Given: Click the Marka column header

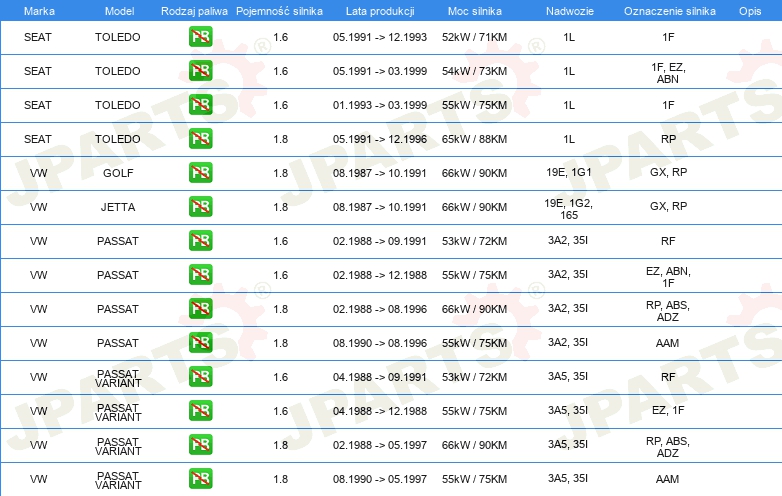Looking at the screenshot, I should [39, 11].
